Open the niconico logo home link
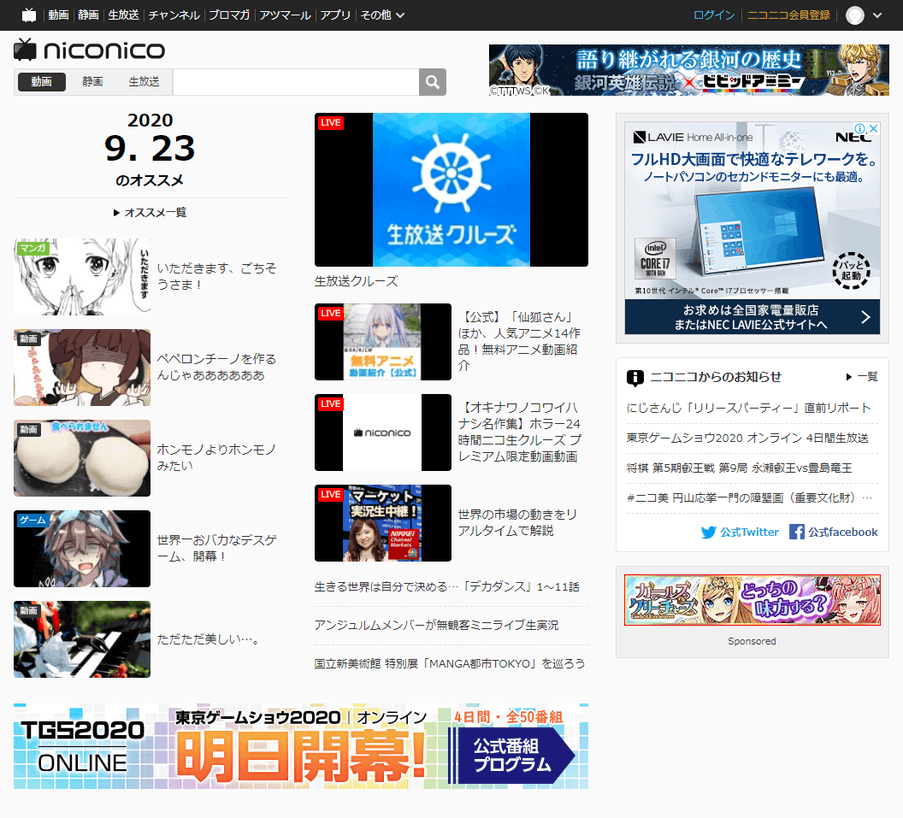Screen dimensions: 903x818 pyautogui.click(x=89, y=50)
